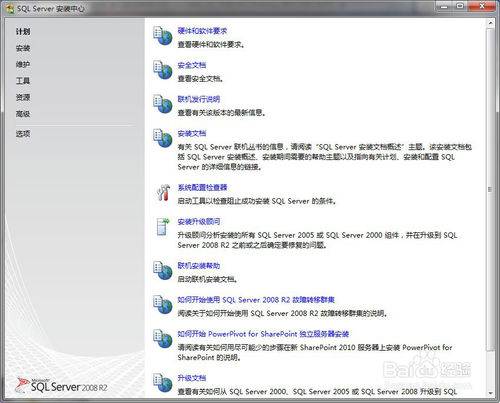Maximize the SQL Server 安装中心 window
Screen dimensions: 500x403
[x=460, y=6]
